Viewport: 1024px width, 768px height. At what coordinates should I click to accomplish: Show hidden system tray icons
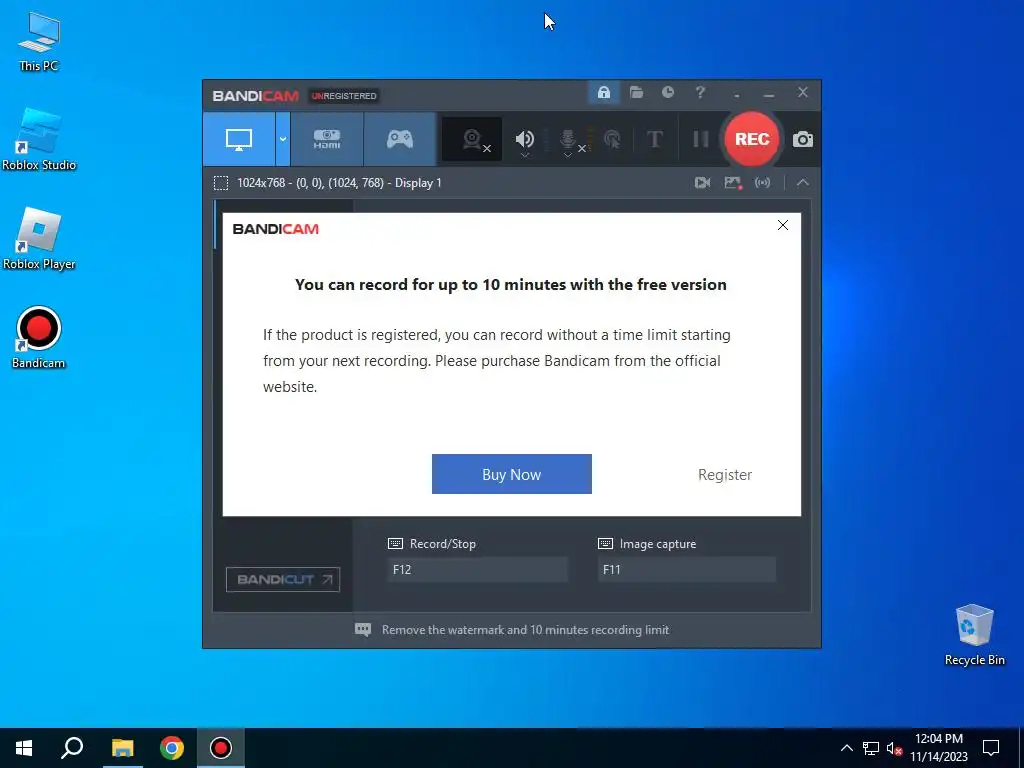[x=846, y=748]
